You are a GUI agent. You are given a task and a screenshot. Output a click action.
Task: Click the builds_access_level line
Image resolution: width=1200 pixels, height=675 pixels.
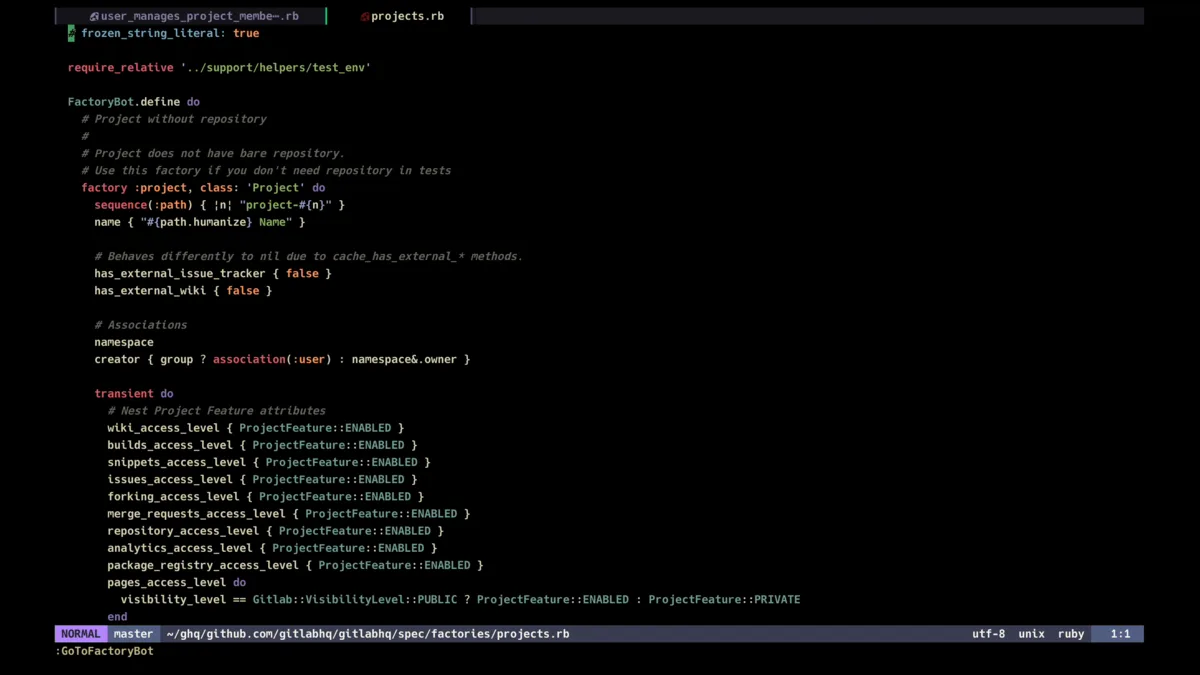point(263,445)
